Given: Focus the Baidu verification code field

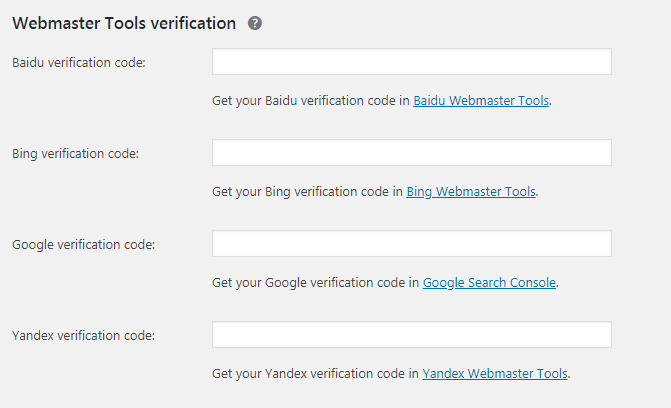Looking at the screenshot, I should [411, 62].
